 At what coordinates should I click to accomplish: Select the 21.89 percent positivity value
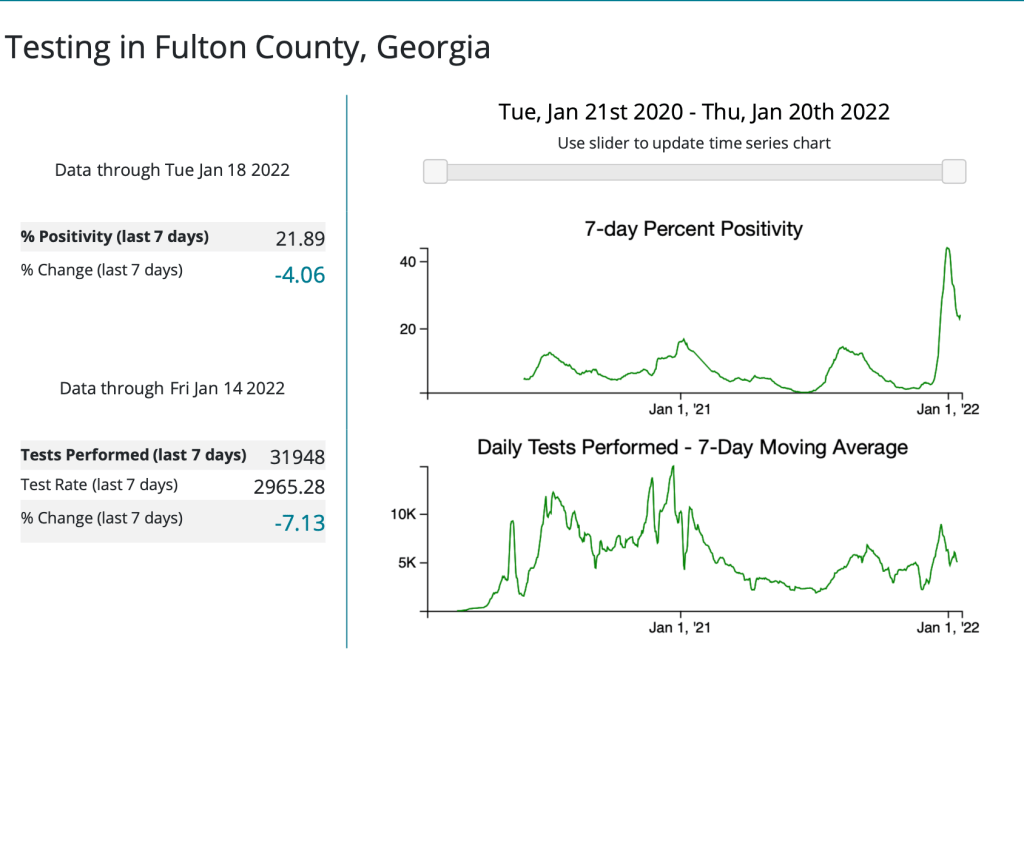(x=300, y=238)
